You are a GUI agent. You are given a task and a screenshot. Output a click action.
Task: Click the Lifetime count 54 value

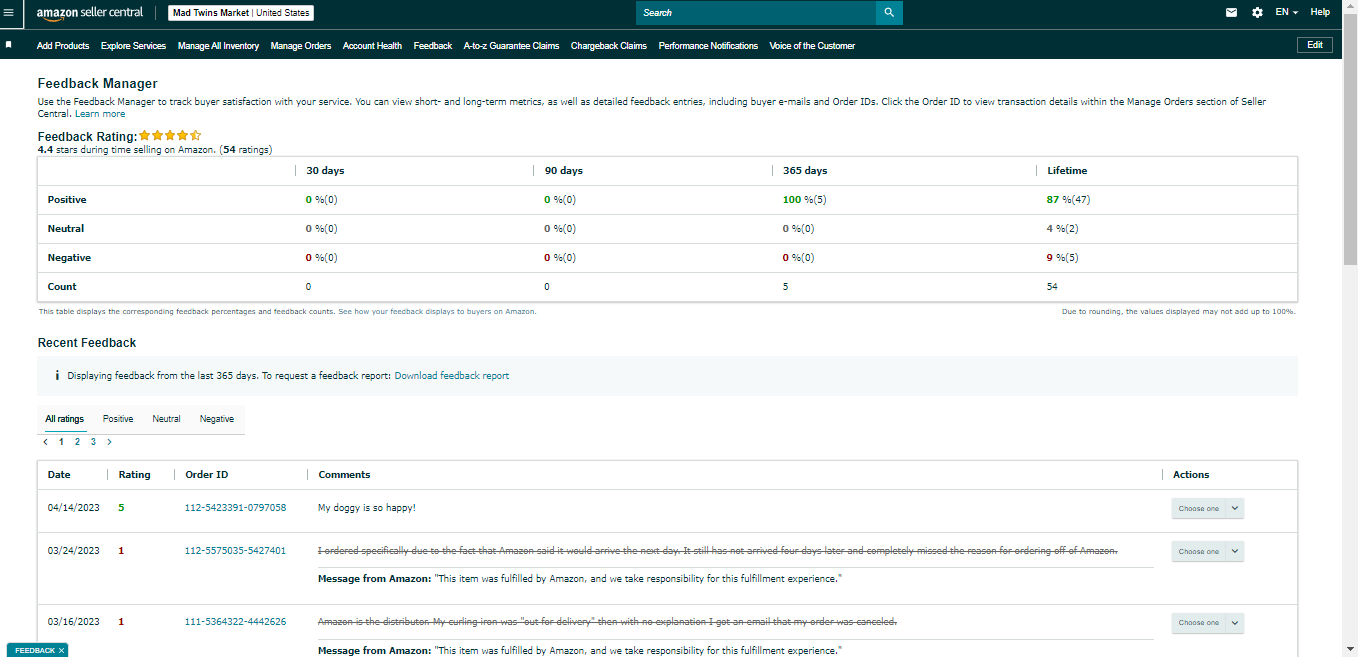1052,287
